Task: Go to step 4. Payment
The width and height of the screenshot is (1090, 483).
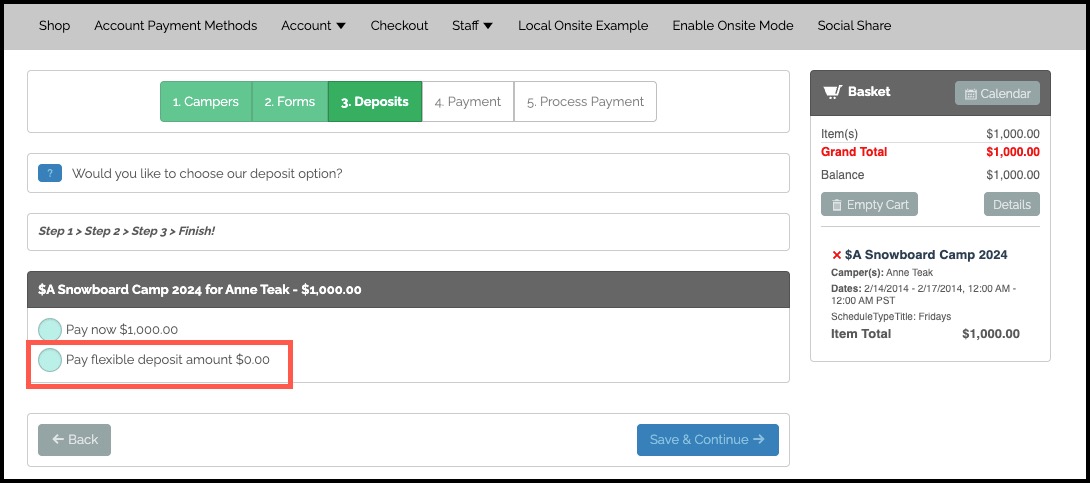Action: [x=468, y=101]
